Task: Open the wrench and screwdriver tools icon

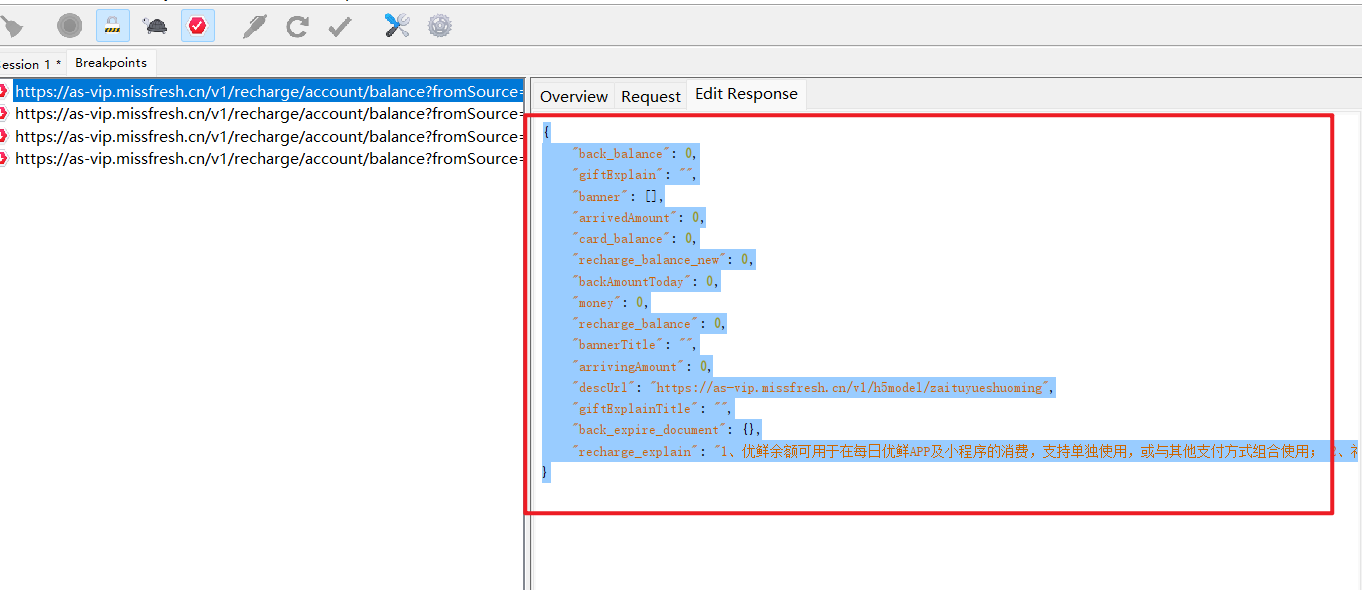Action: click(x=397, y=26)
